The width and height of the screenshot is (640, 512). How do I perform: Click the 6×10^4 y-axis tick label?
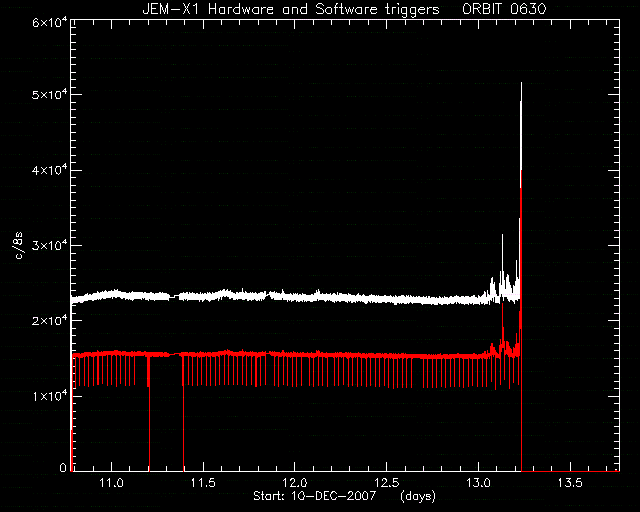(x=49, y=22)
